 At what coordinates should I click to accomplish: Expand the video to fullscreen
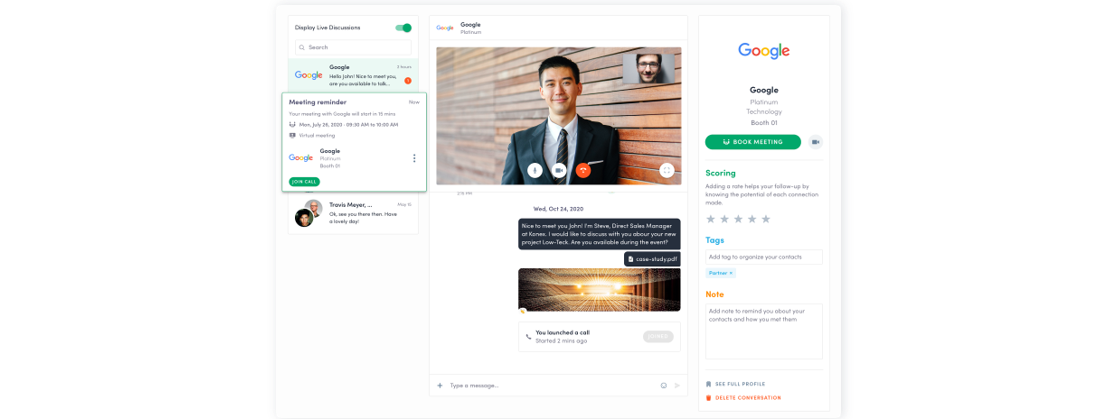pyautogui.click(x=666, y=170)
